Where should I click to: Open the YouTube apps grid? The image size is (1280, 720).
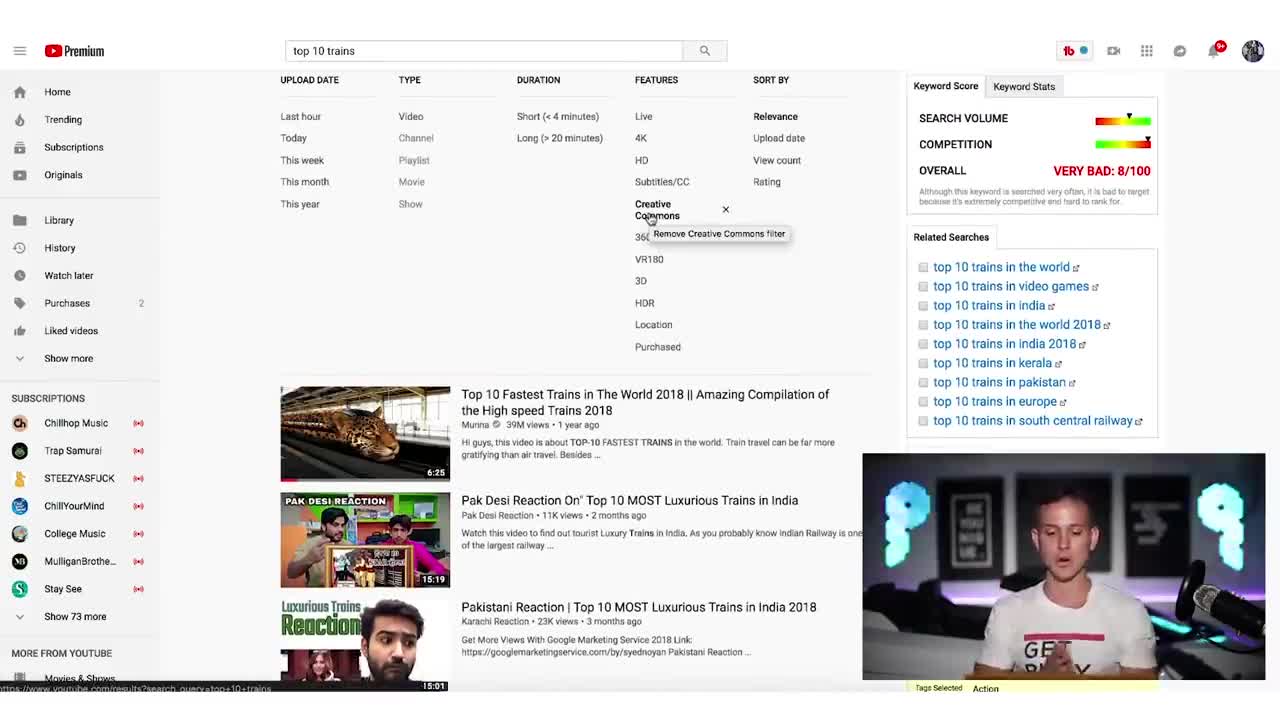(1146, 51)
